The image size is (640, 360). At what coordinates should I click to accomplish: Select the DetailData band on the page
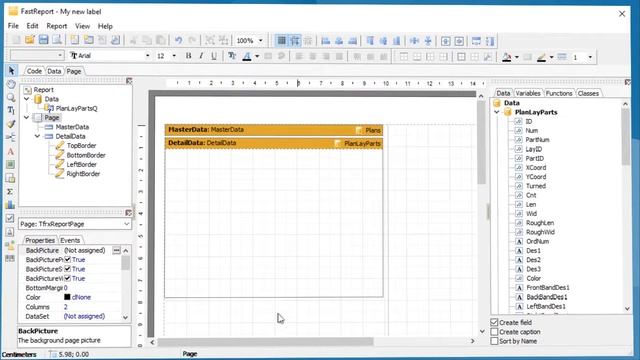(x=274, y=143)
